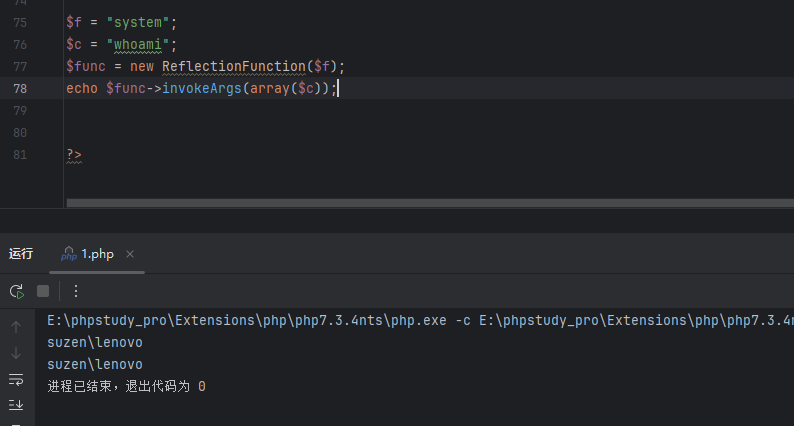This screenshot has width=794, height=426.
Task: Click the PHP file icon on the run tab
Action: 69,254
